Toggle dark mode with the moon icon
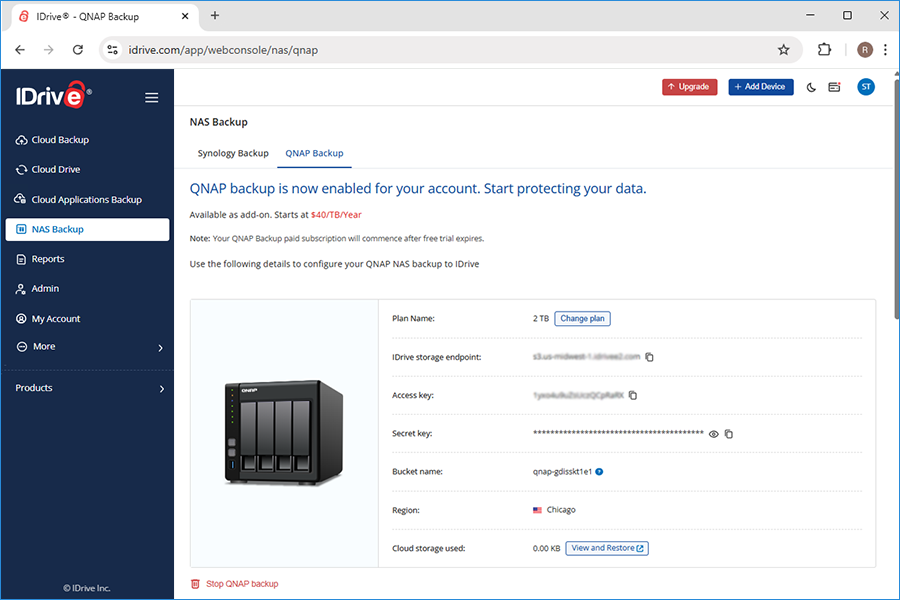Screen dimensions: 900x600 (811, 87)
